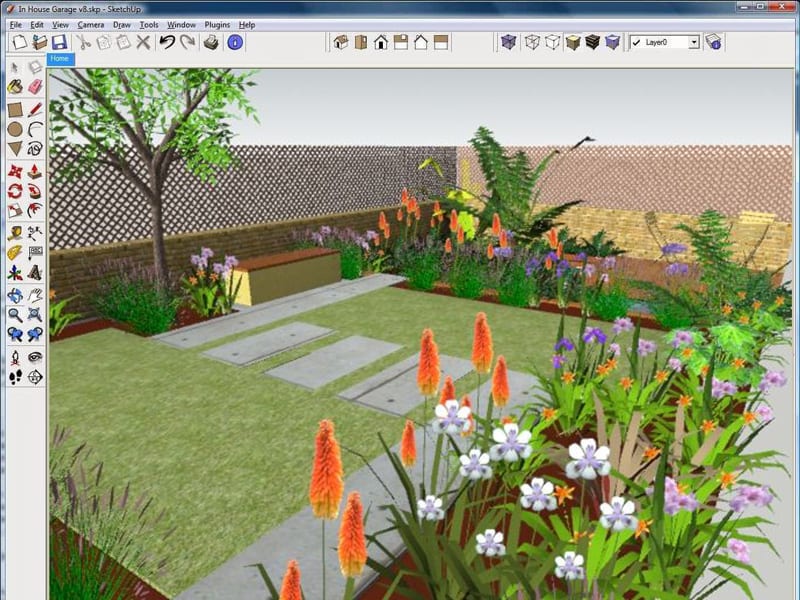Enable Shaded With Textures style
Image resolution: width=800 pixels, height=600 pixels.
pyautogui.click(x=592, y=42)
